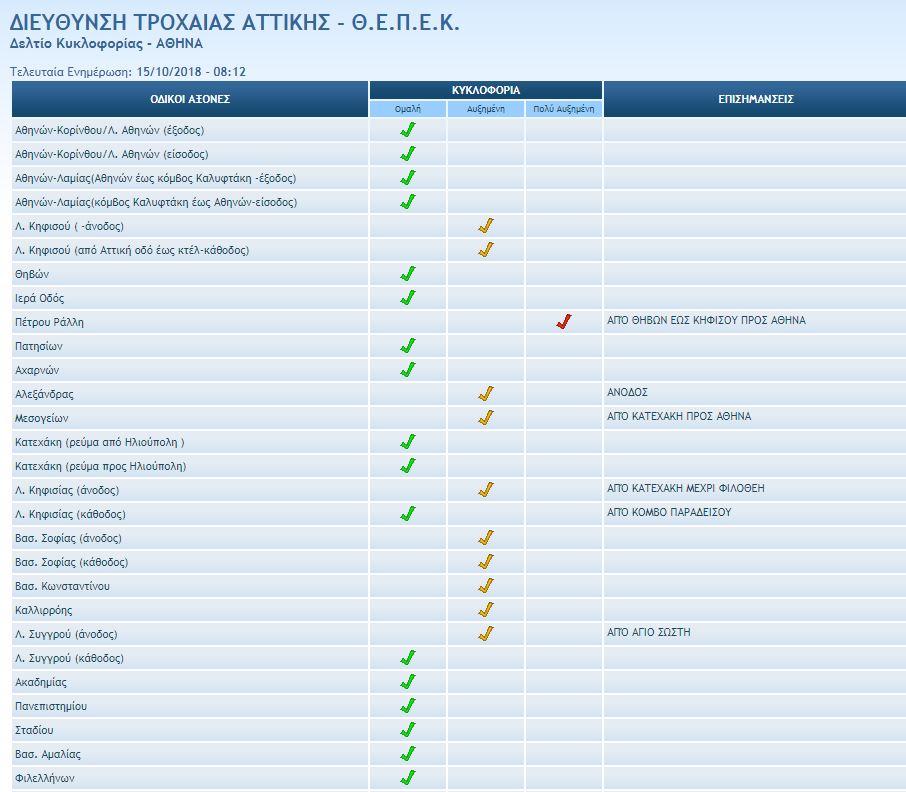Click the orange checkmark for Λ. Συγγρού (άνοδος)
906x792 pixels.
point(486,634)
